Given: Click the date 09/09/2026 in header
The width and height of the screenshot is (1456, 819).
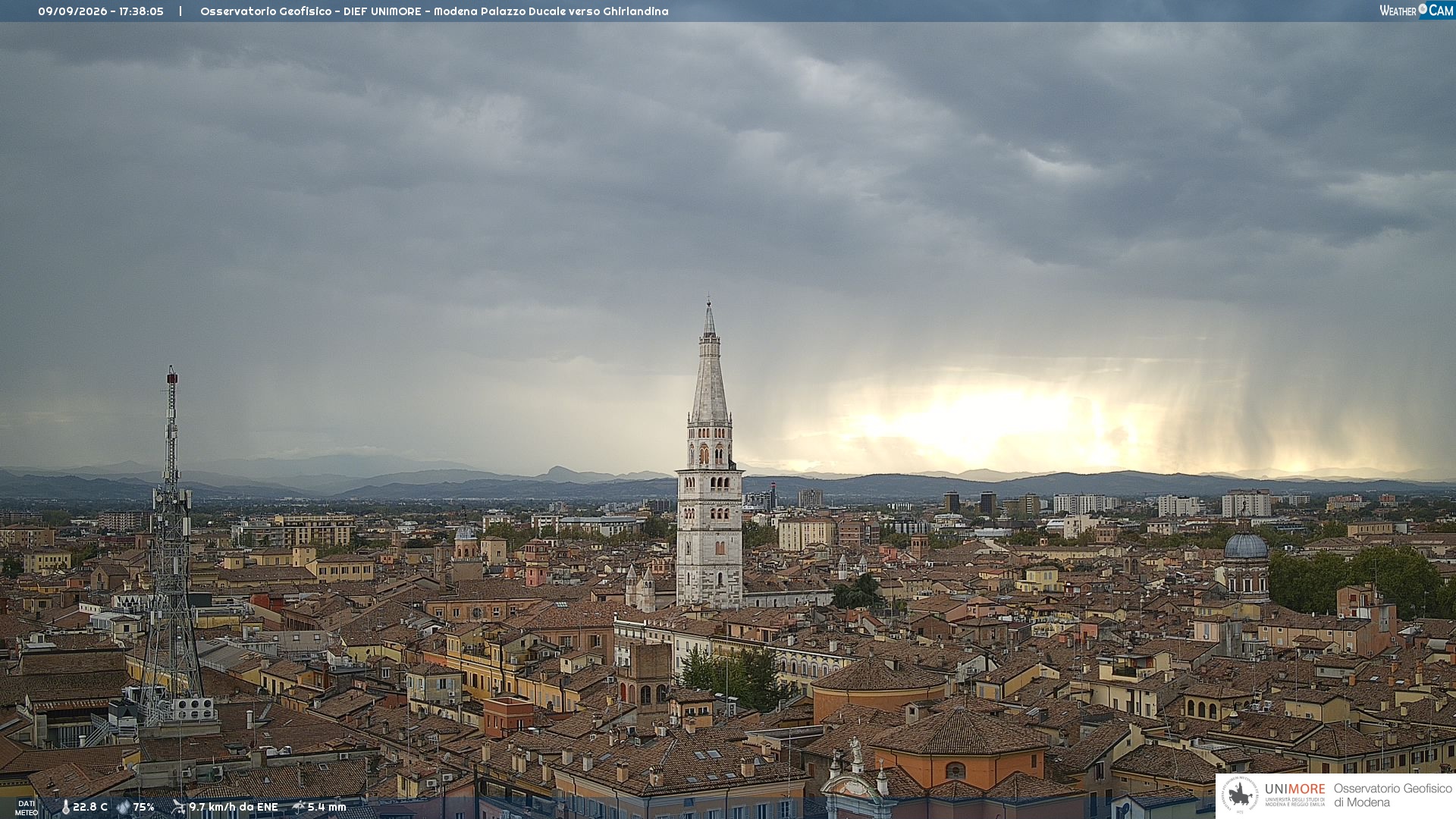Looking at the screenshot, I should [x=73, y=11].
